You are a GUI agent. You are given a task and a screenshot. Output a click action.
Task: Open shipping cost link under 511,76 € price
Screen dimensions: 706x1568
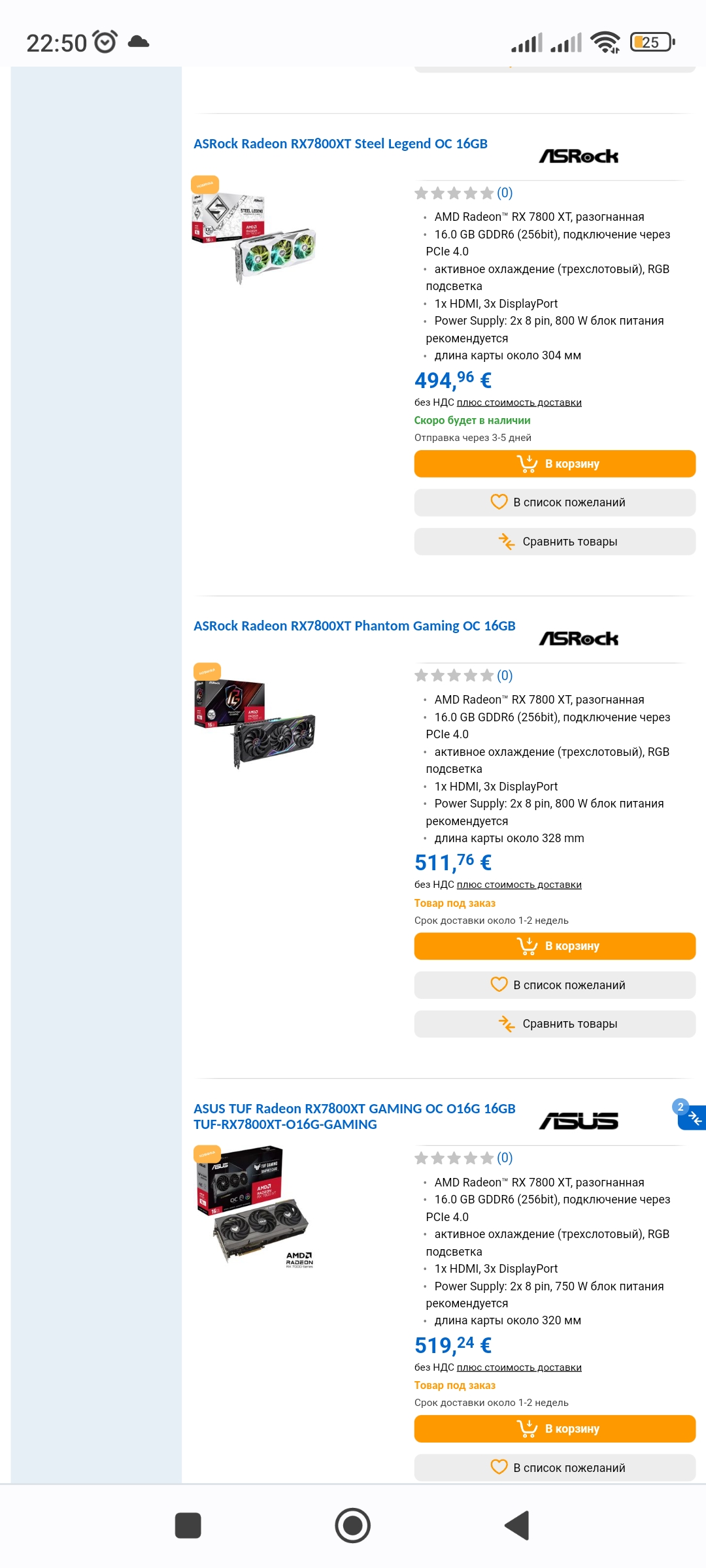[x=519, y=885]
